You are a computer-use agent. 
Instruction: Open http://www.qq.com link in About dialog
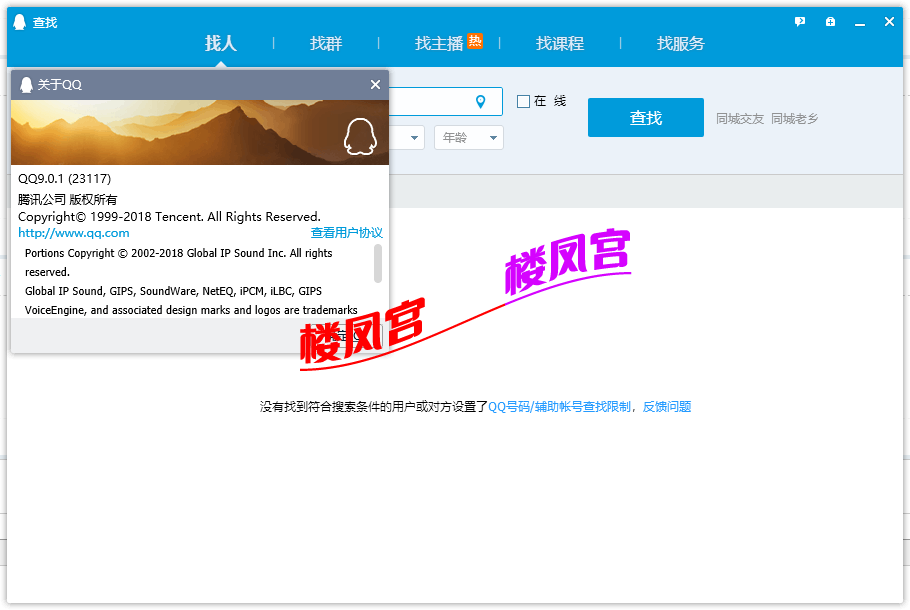[74, 233]
